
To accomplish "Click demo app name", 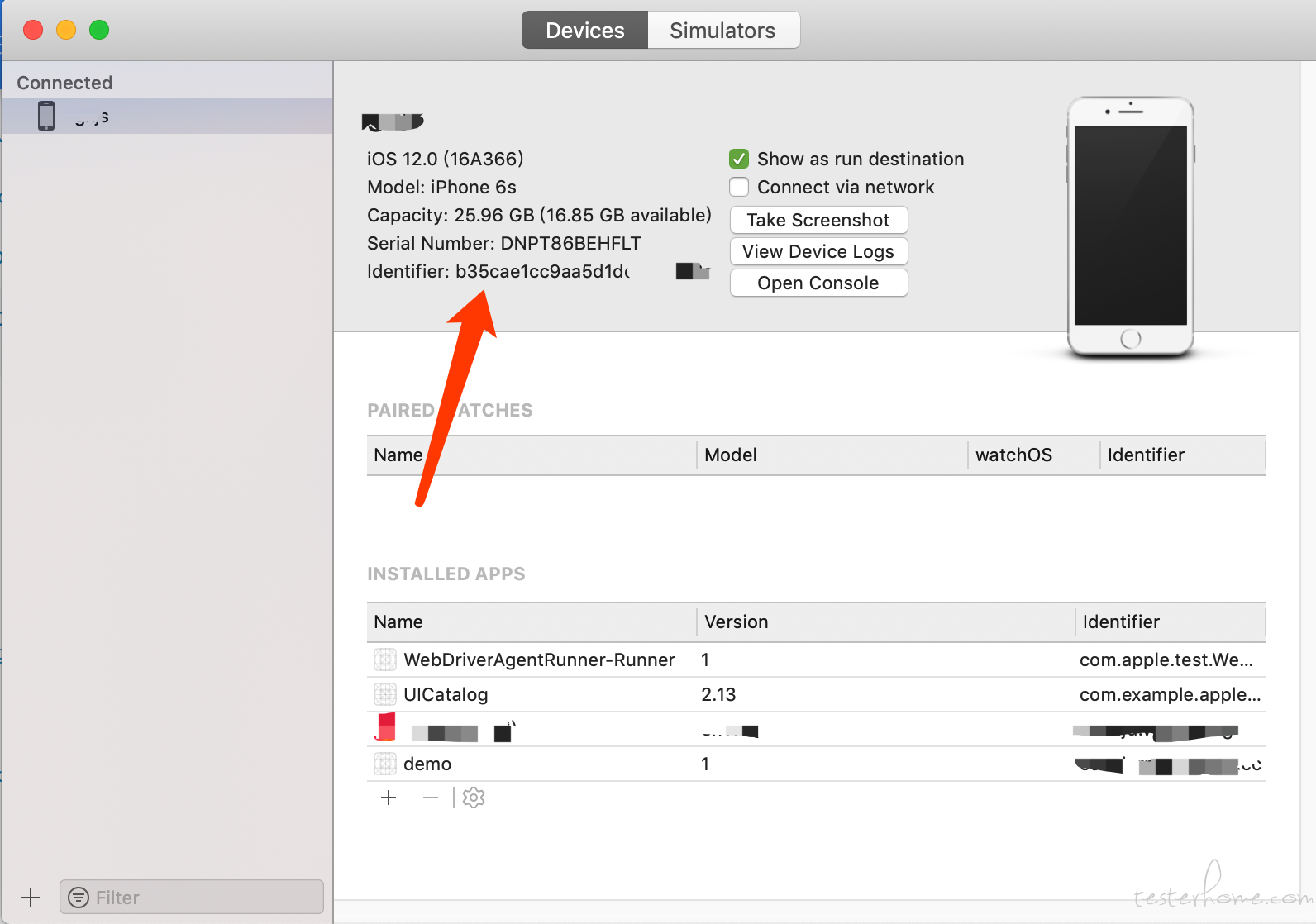I will tap(427, 764).
